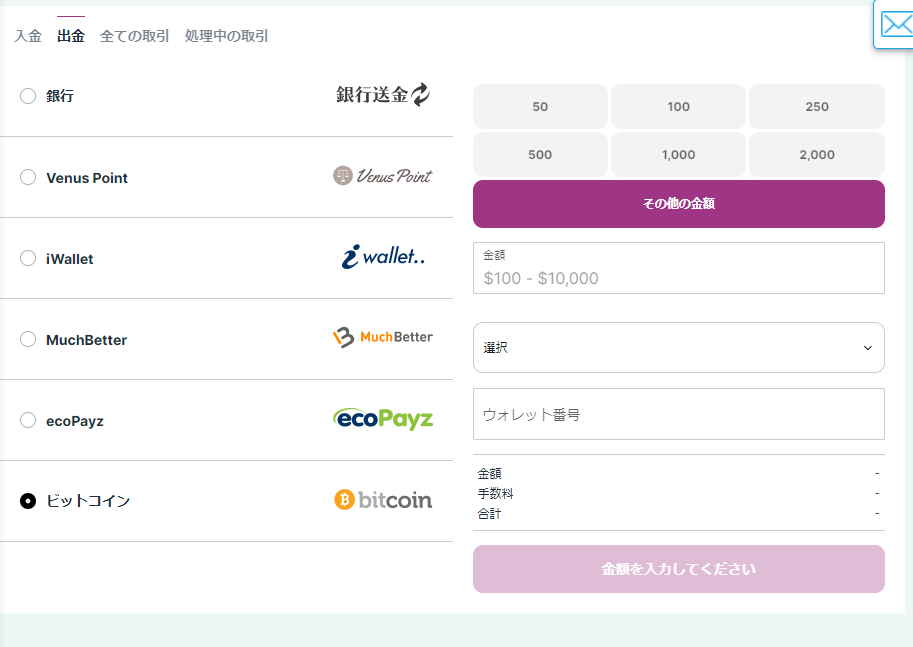Click the MuchBetter logo

(383, 338)
